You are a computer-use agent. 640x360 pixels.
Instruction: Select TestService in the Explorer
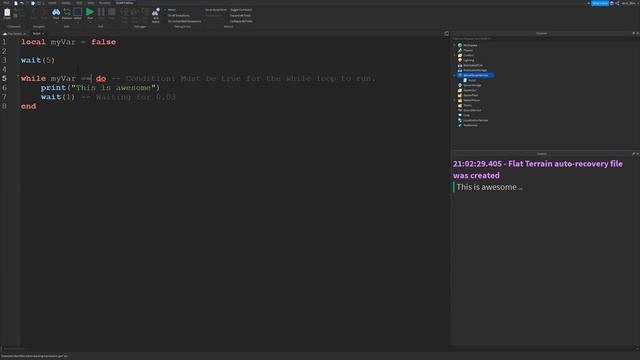470,125
